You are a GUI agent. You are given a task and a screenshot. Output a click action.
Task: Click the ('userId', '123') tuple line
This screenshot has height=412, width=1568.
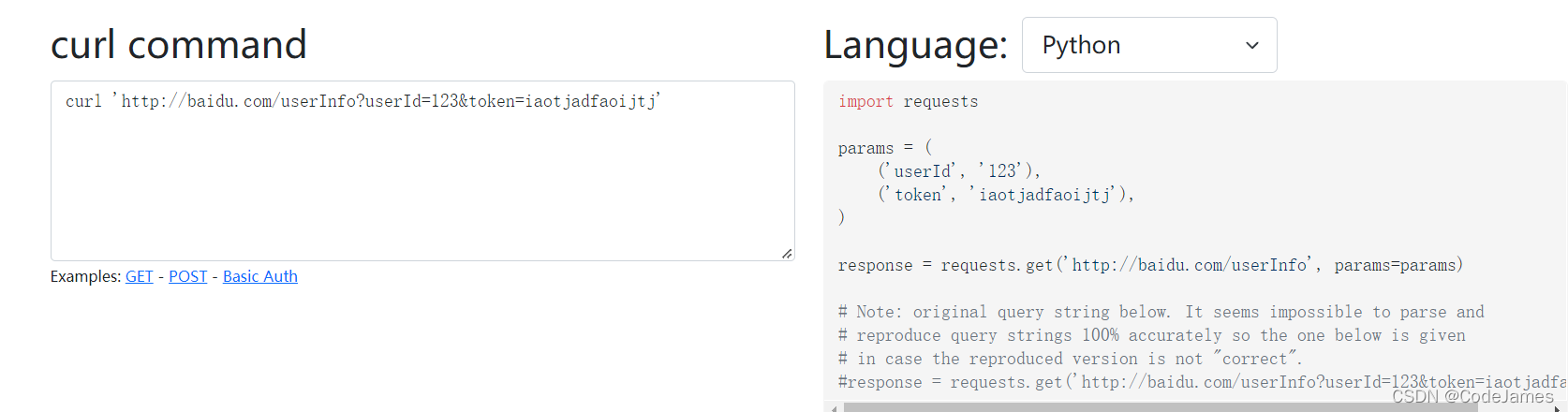point(959,171)
